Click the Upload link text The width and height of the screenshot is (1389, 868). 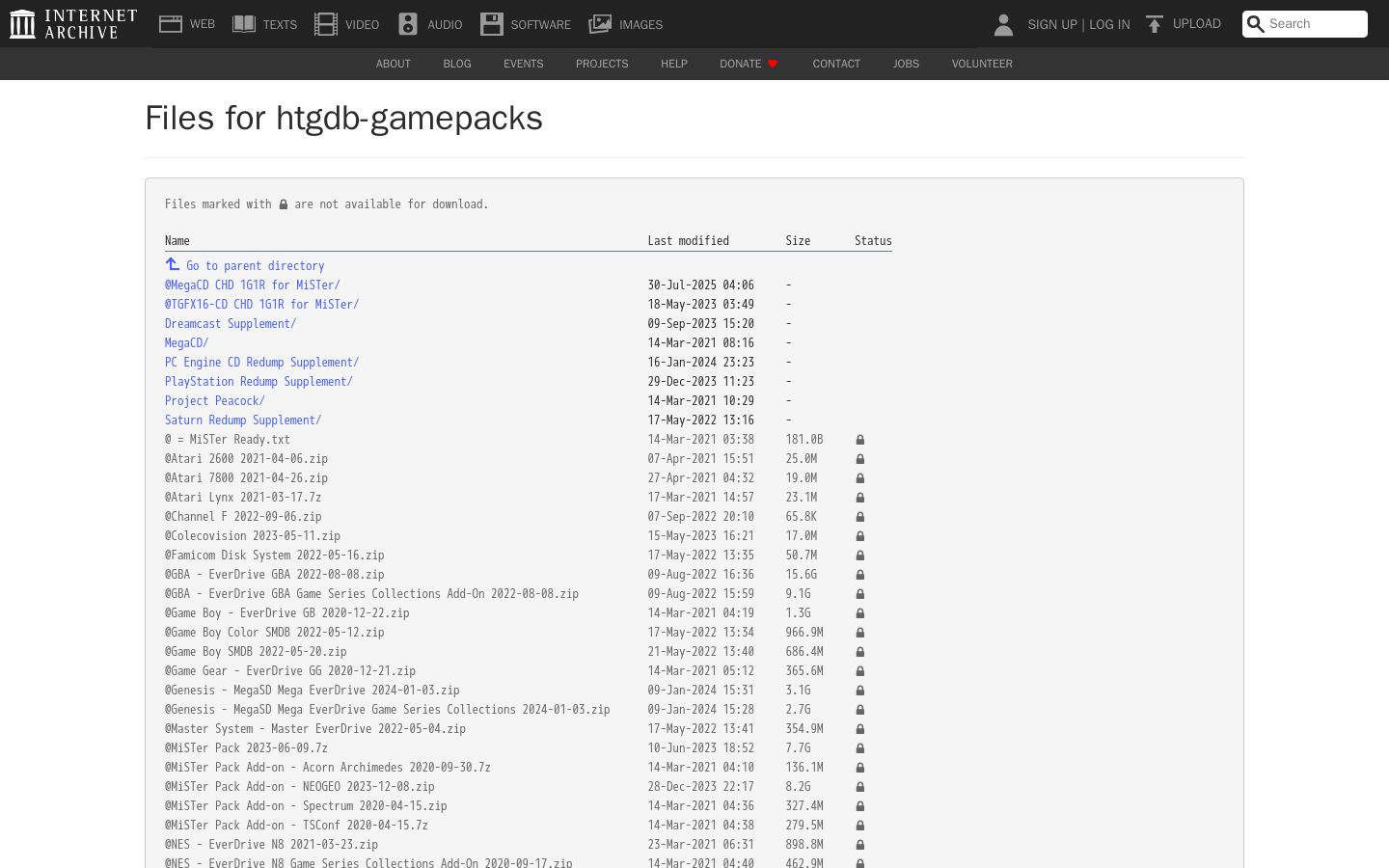[1197, 24]
